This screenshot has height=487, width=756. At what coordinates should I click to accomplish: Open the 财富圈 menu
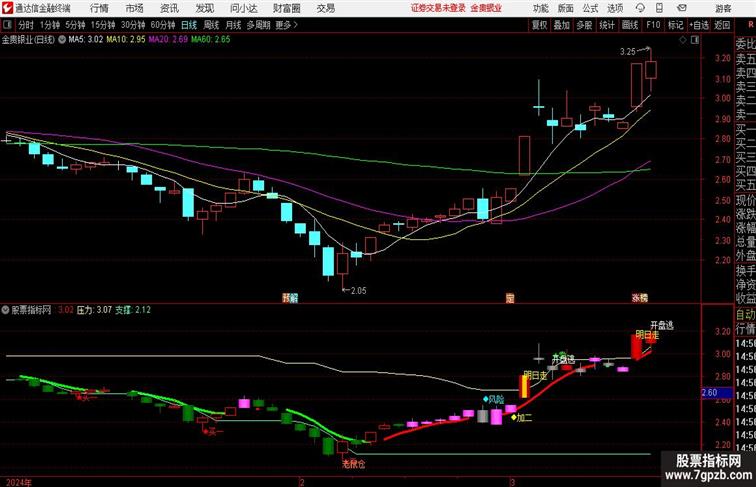click(x=286, y=8)
